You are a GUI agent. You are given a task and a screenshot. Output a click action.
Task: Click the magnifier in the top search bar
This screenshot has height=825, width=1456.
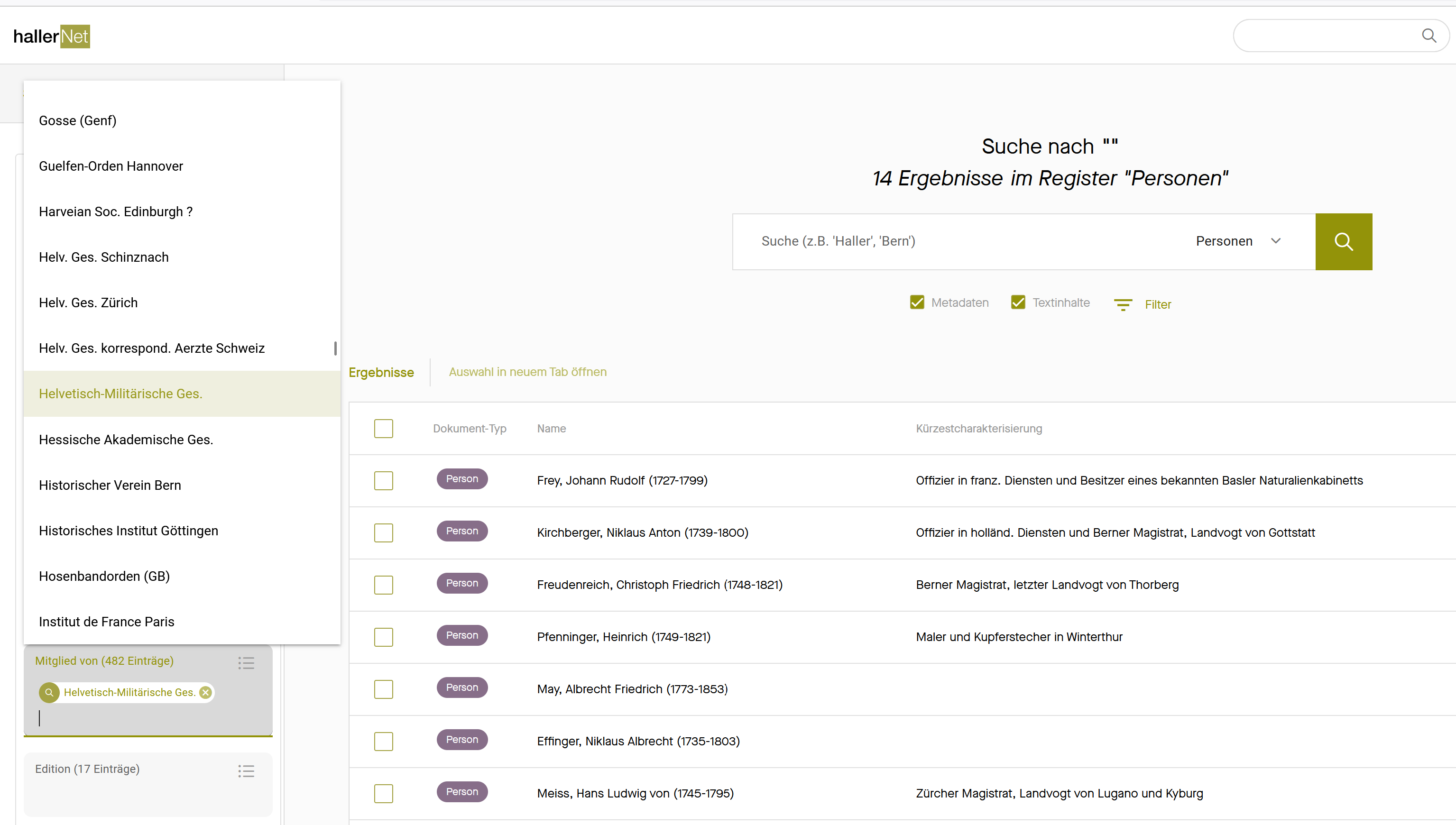[1429, 36]
